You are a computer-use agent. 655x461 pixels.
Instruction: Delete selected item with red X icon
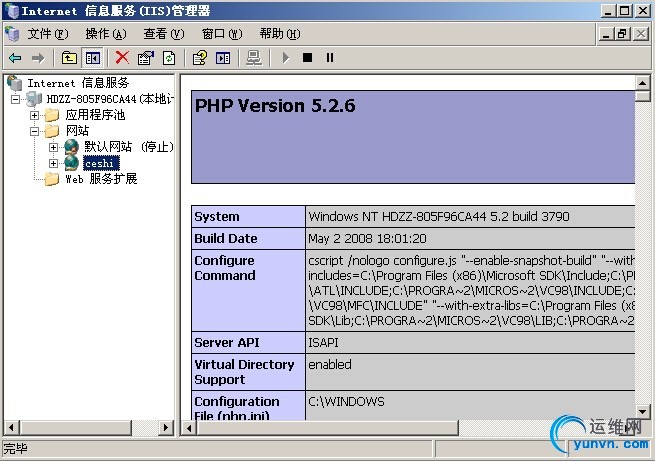point(122,58)
